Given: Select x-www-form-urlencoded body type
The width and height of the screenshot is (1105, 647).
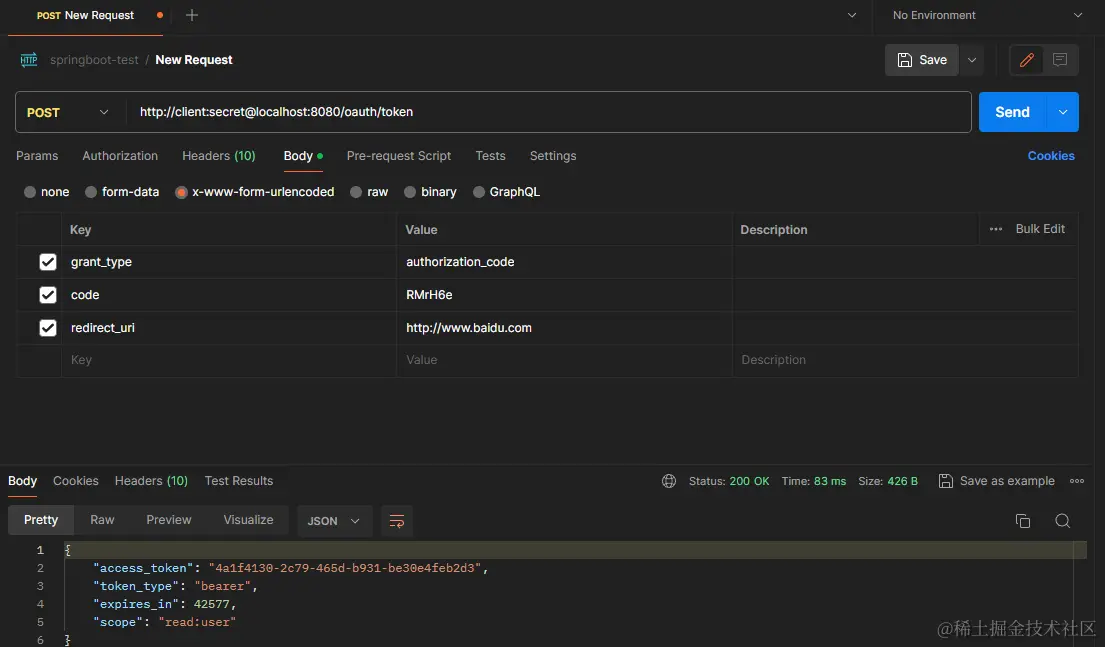Looking at the screenshot, I should coord(255,192).
